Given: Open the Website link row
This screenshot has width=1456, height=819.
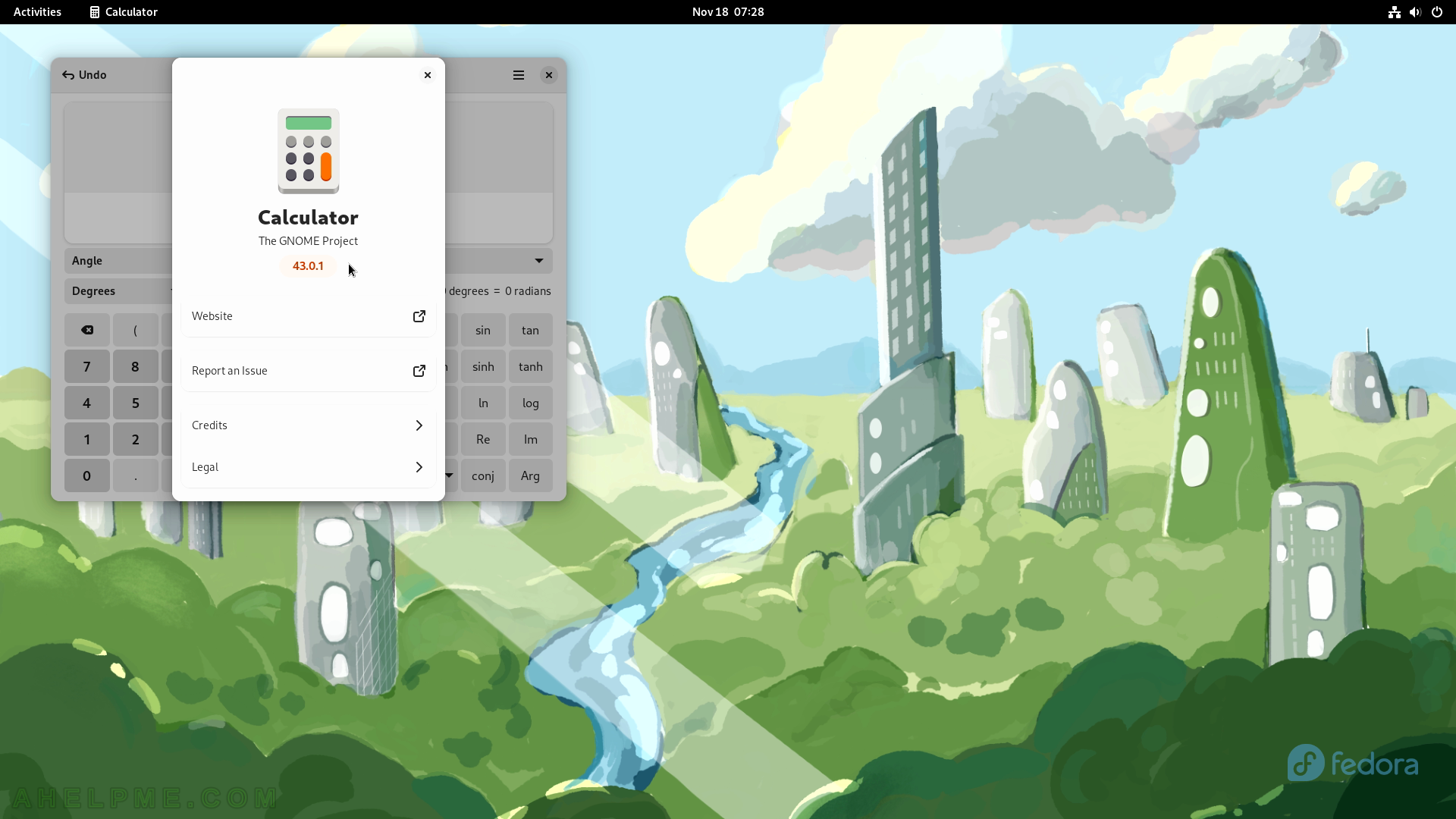Looking at the screenshot, I should 308,316.
